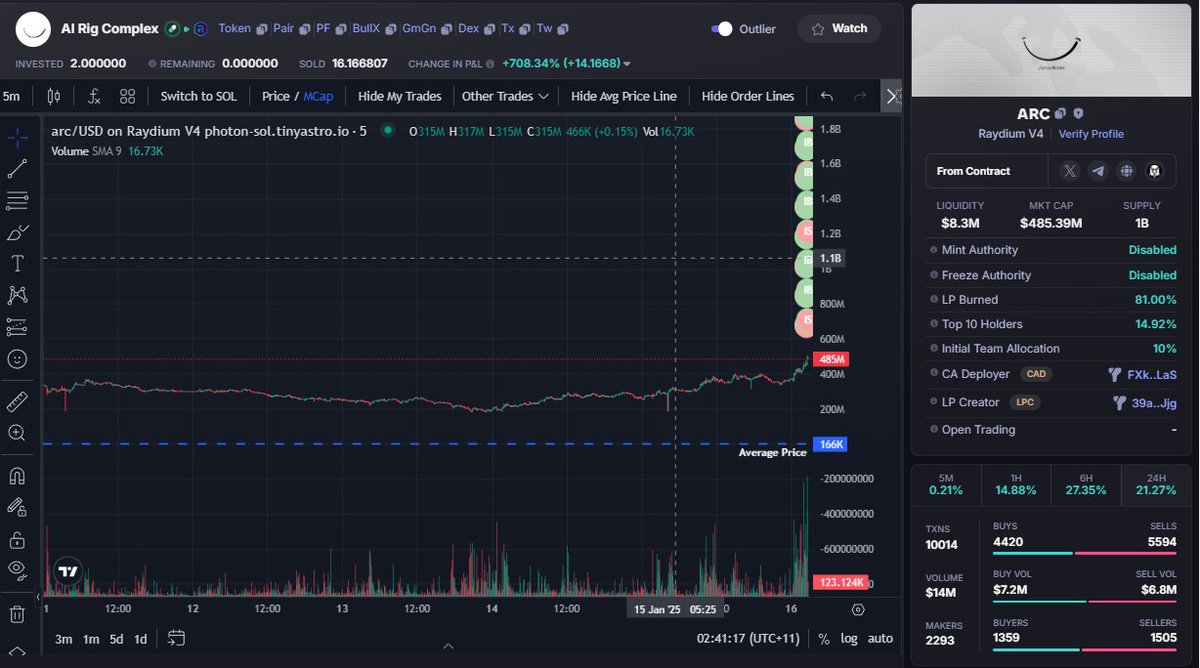Open chart settings gear near price axis

pos(858,609)
